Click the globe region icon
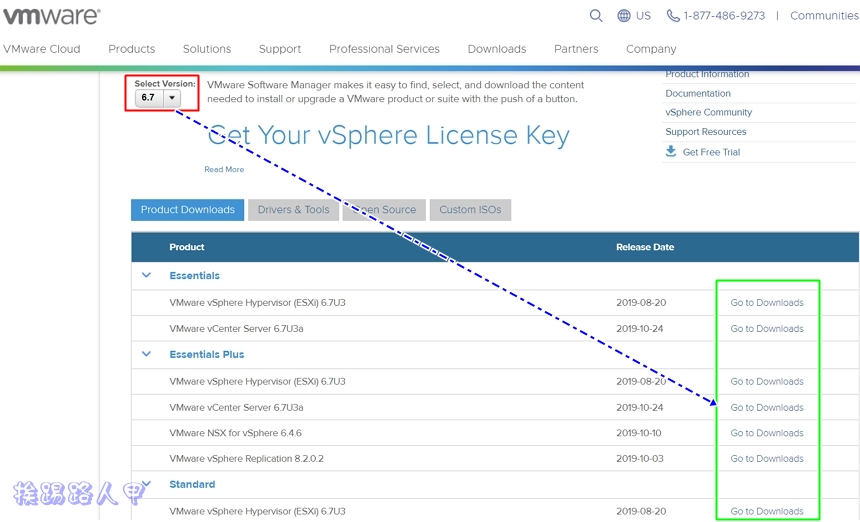The height and width of the screenshot is (522, 860). click(624, 15)
